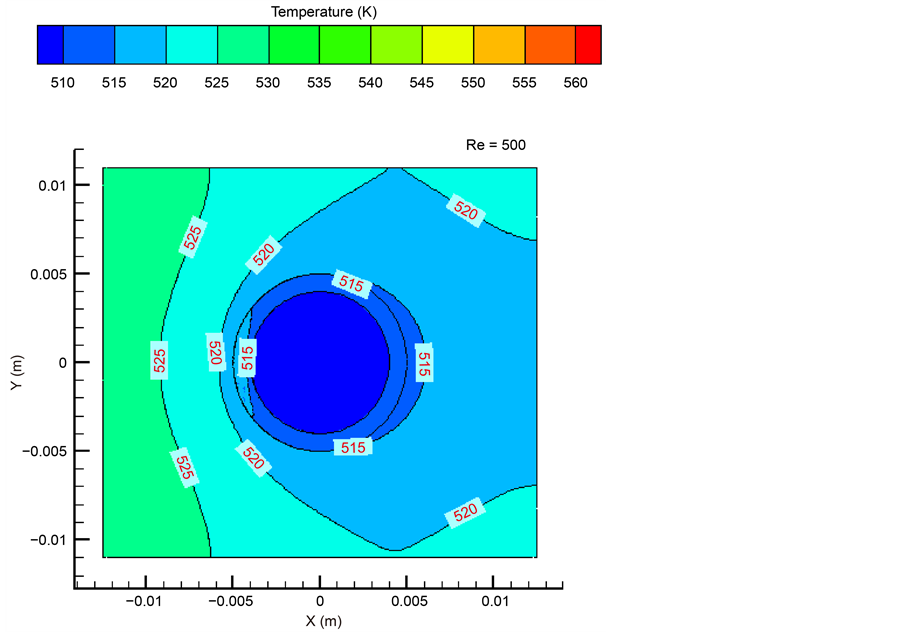Click the 0.01 tick label on Y axis

coord(54,185)
